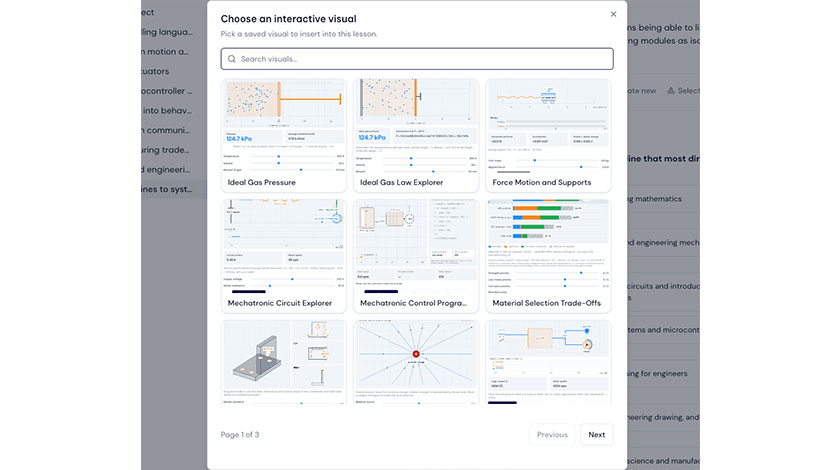
Task: Click the Mechatronic Circuit Explorer title text
Action: coord(280,303)
